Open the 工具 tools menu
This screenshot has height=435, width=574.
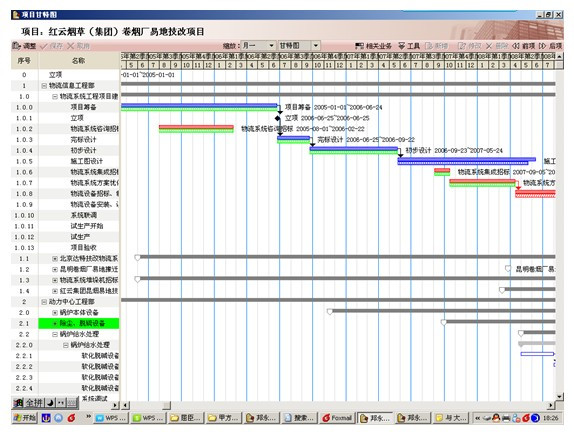point(409,46)
